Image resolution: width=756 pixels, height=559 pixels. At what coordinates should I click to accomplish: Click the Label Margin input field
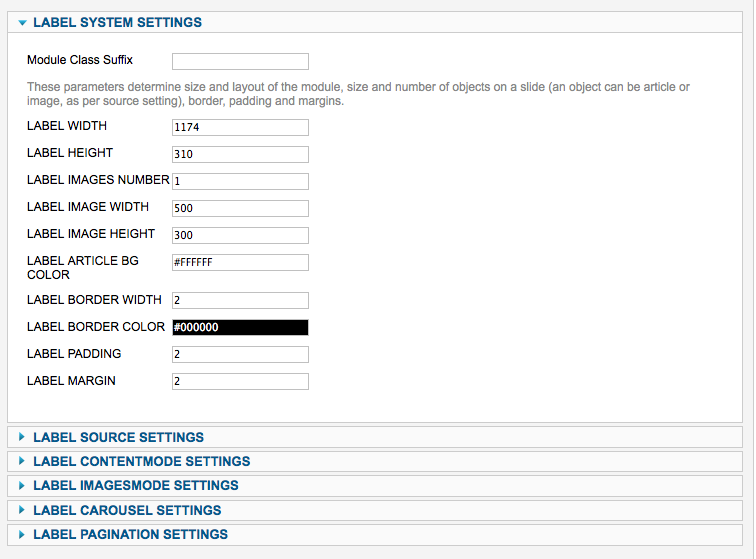pos(240,382)
